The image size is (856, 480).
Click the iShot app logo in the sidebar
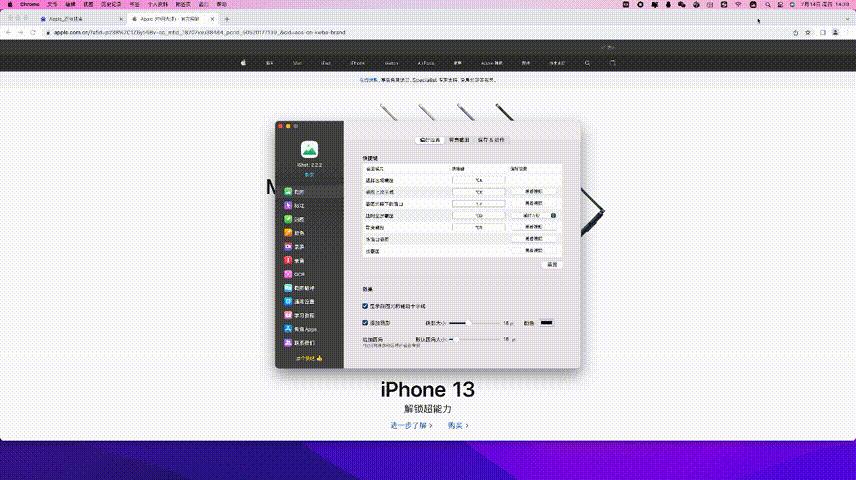coord(310,149)
